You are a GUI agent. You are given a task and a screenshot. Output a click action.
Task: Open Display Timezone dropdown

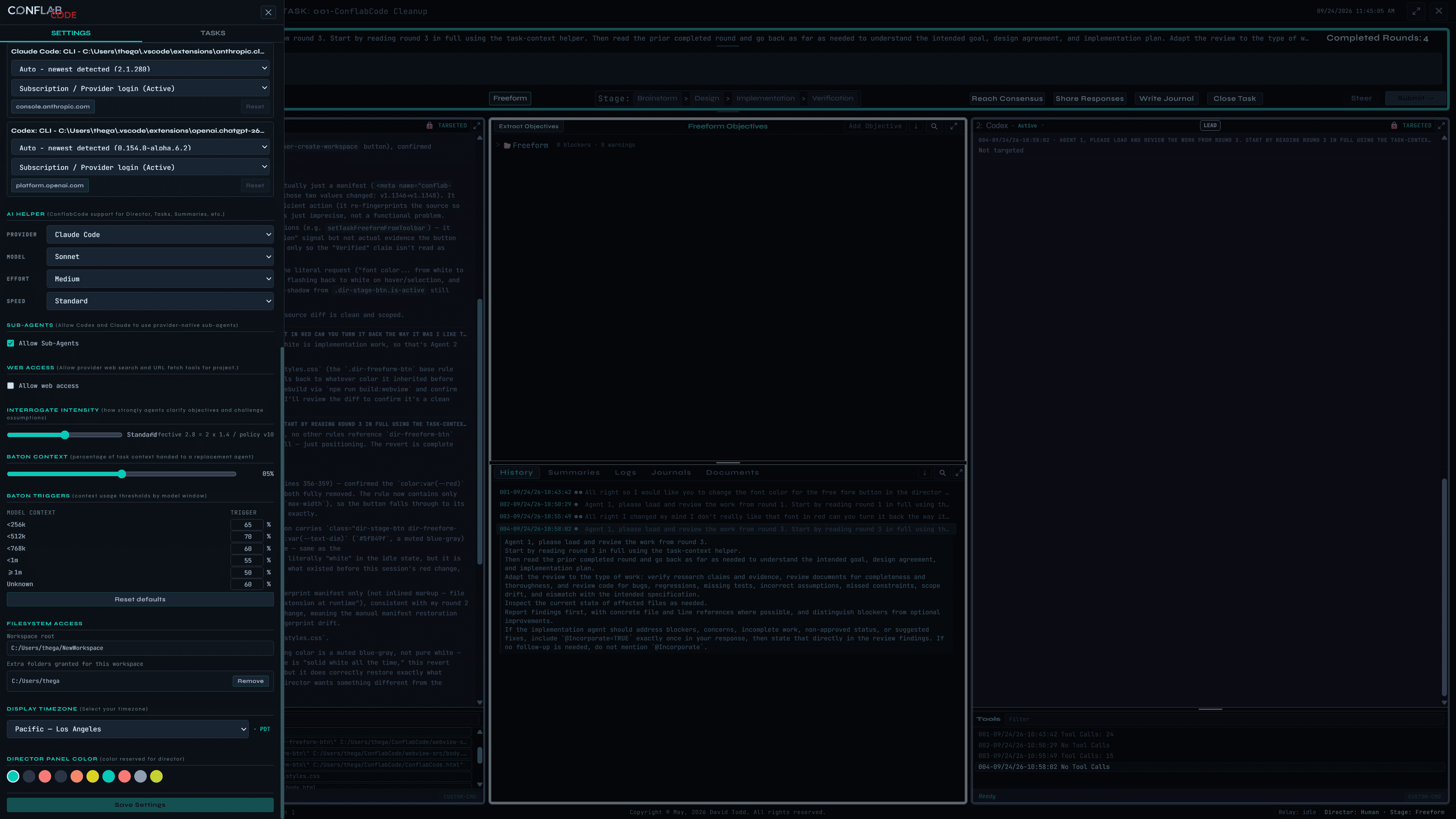coord(128,729)
